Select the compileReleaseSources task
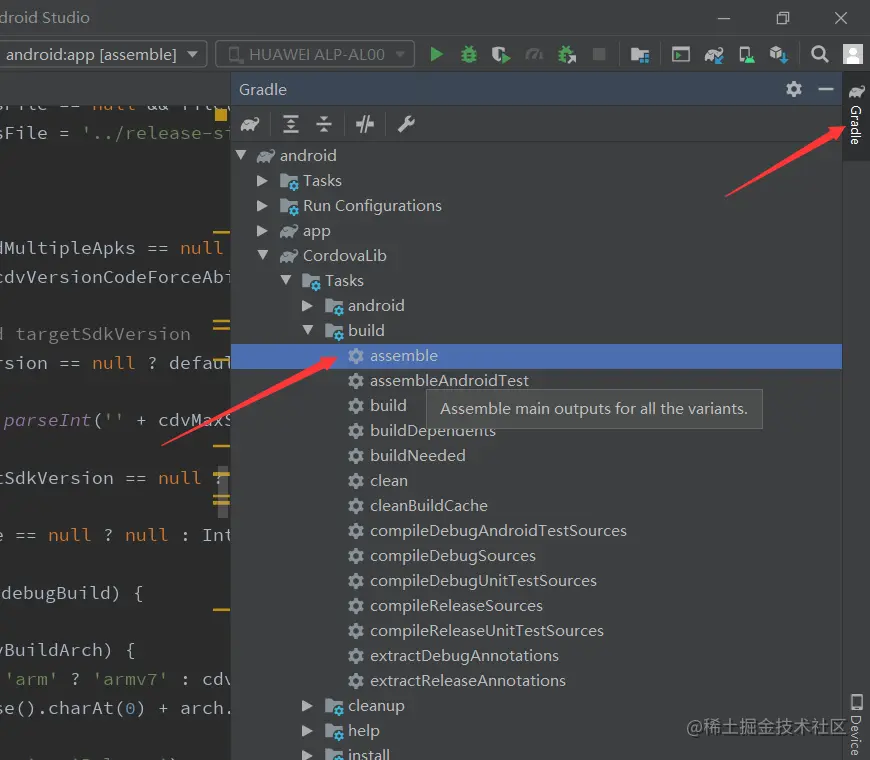The height and width of the screenshot is (760, 870). tap(456, 605)
